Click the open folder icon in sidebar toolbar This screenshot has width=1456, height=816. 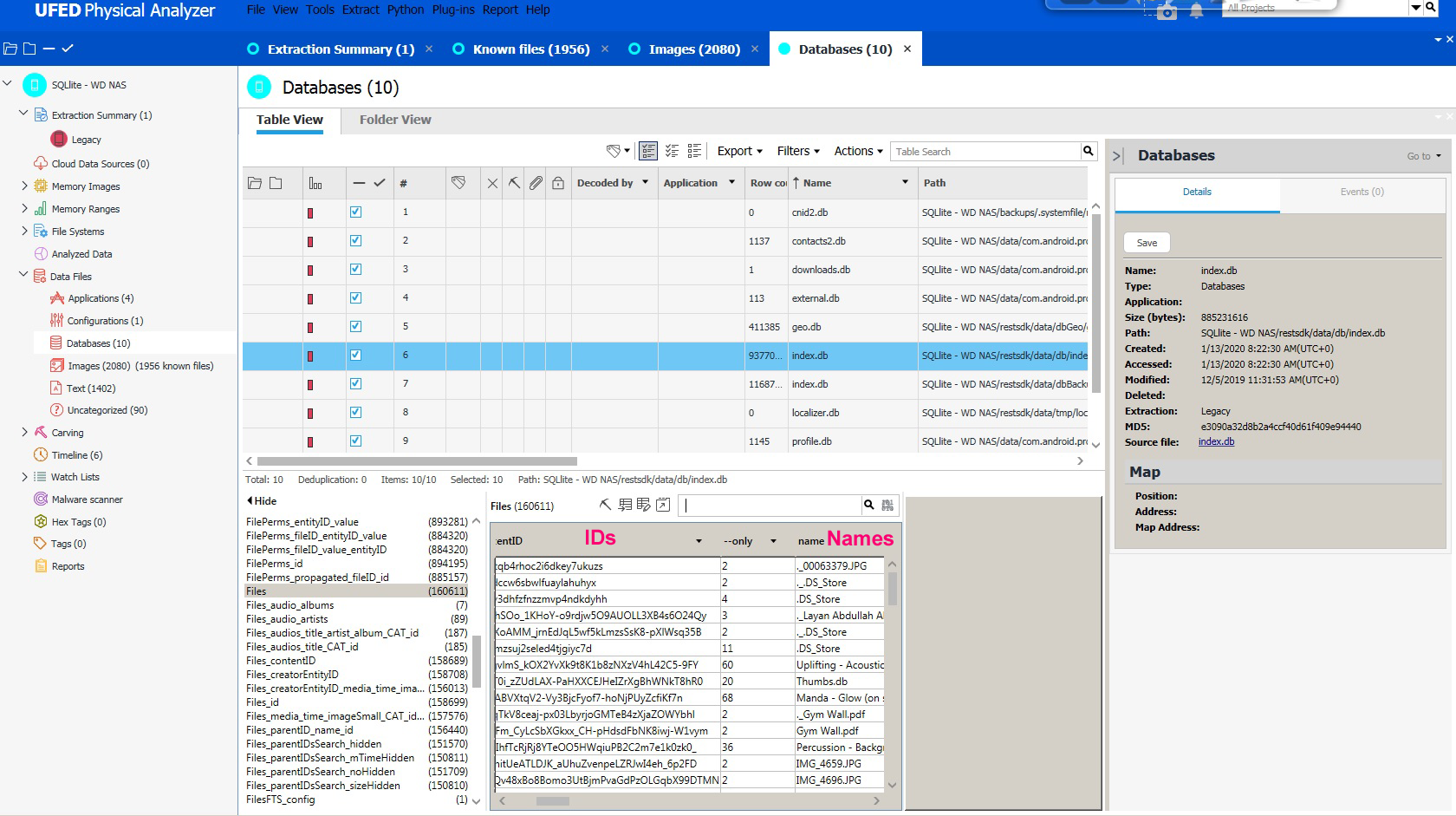[x=10, y=49]
